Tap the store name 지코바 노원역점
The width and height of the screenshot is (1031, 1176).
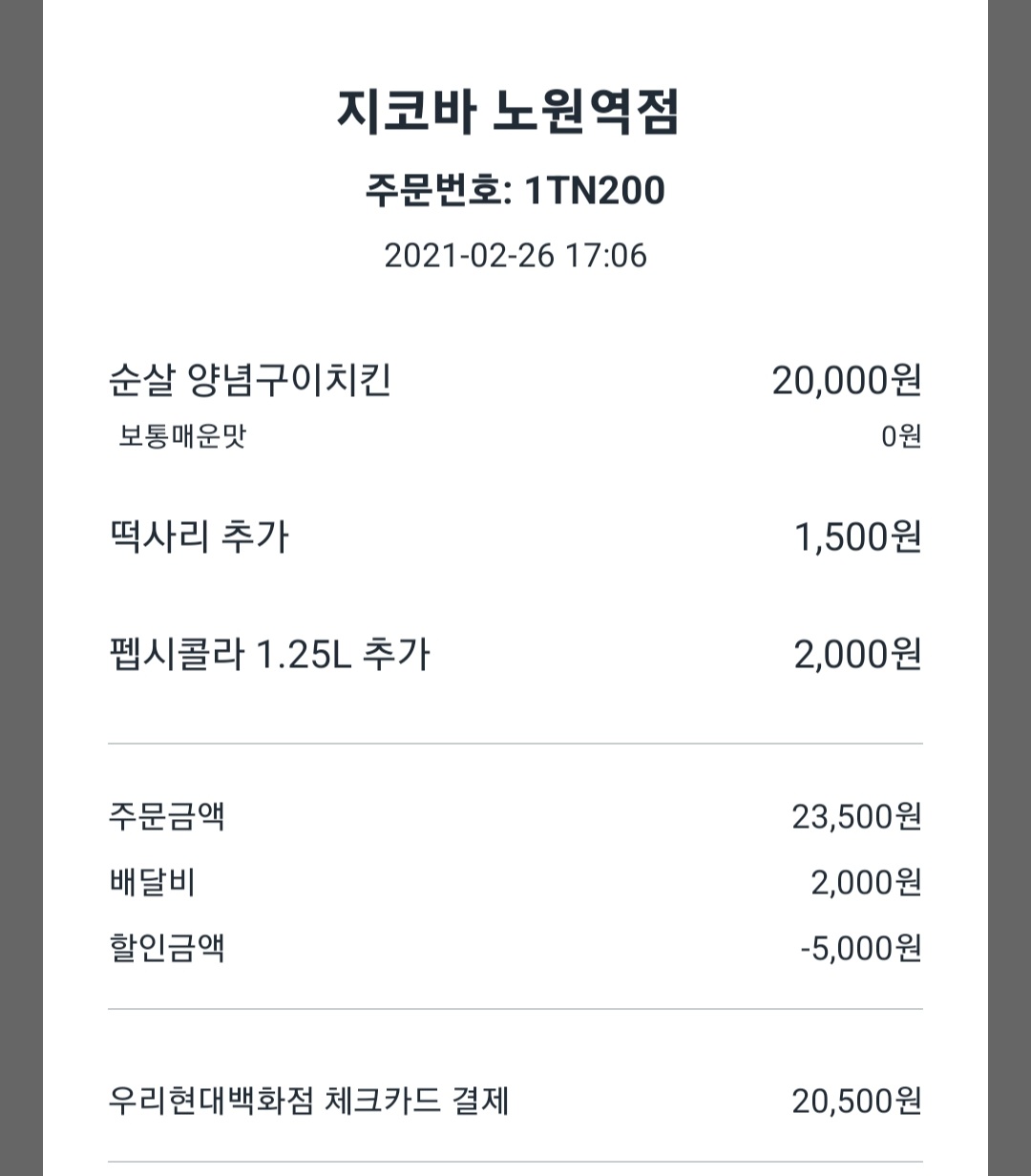(507, 113)
